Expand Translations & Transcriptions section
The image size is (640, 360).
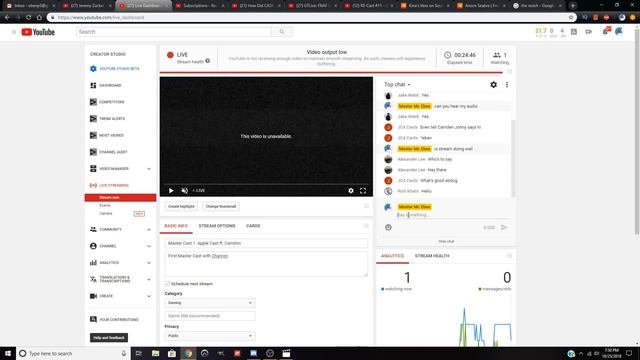point(149,280)
